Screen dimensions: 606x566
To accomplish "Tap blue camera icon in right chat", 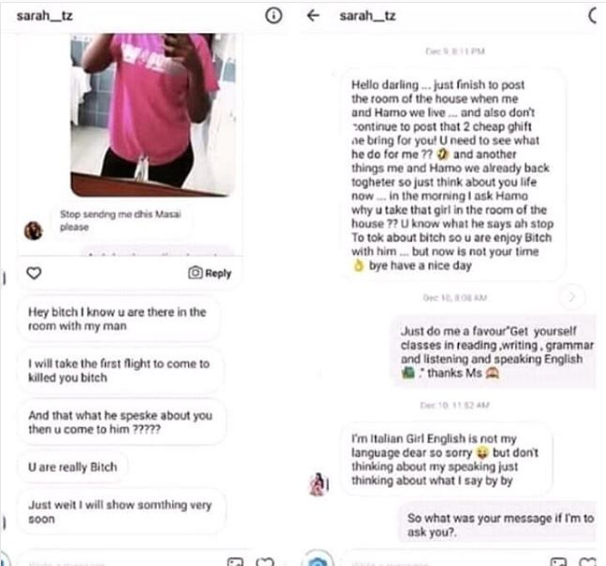I will 317,561.
